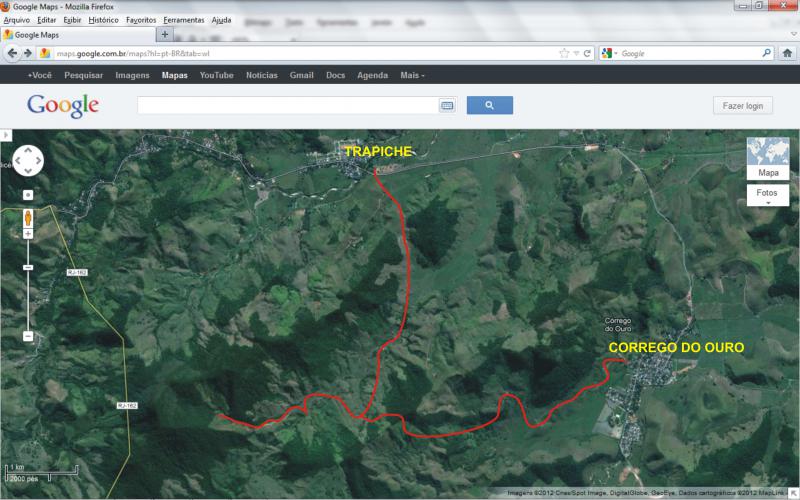Click the zoom slider handle
The width and height of the screenshot is (800, 500).
(x=28, y=267)
